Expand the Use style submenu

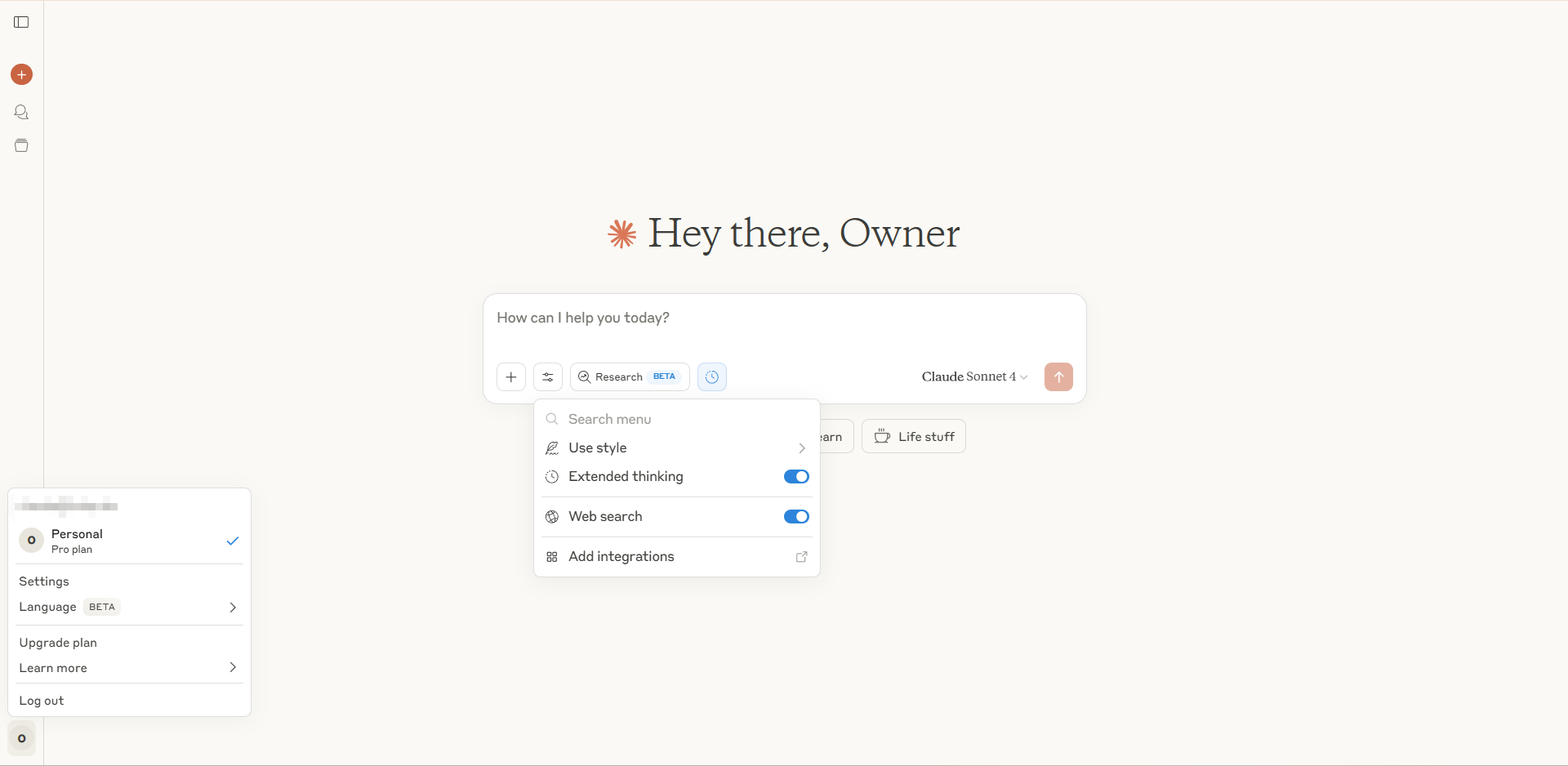[x=677, y=448]
